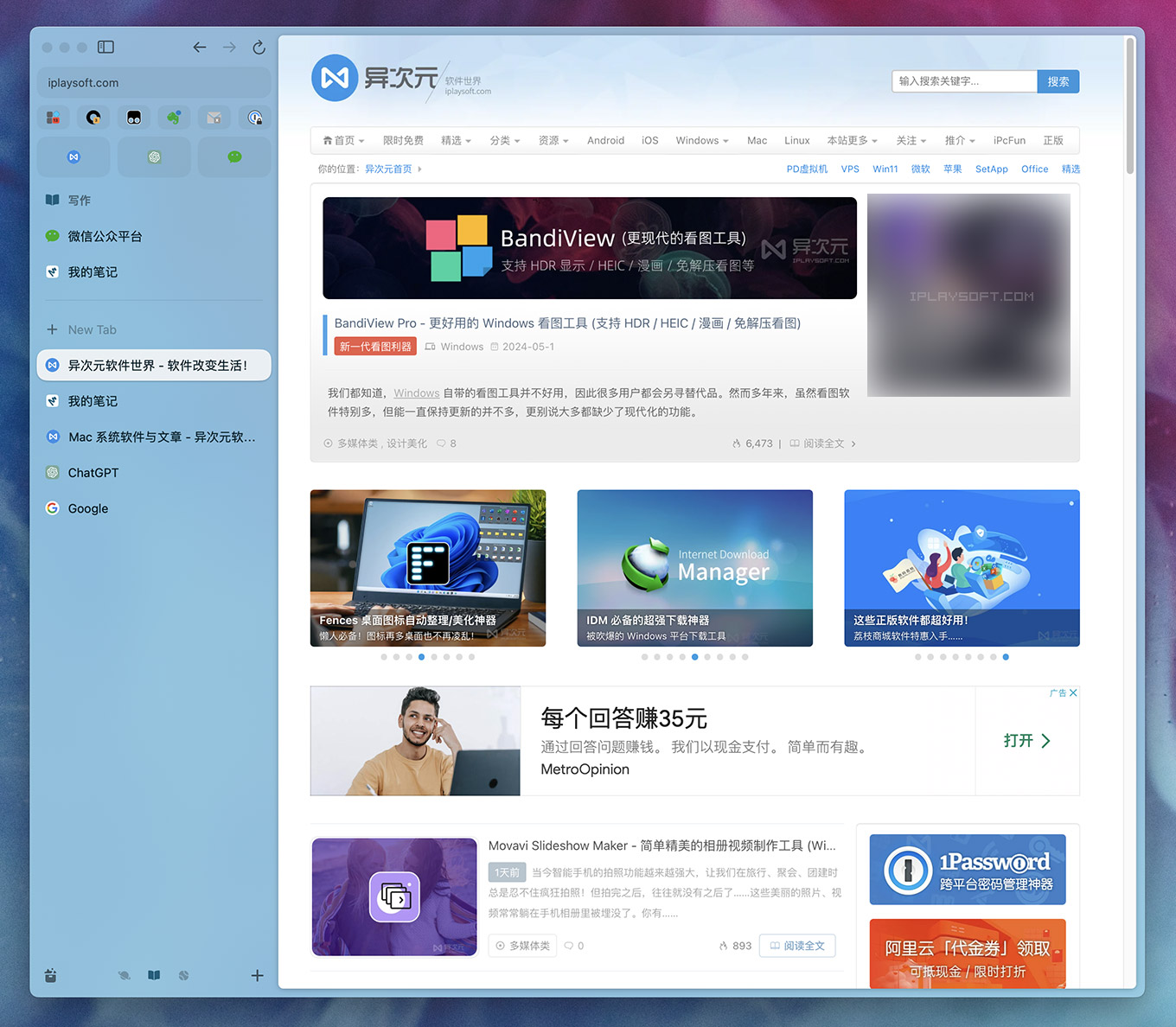Switch to the Mac 系统软件与文章 tab

[x=154, y=437]
